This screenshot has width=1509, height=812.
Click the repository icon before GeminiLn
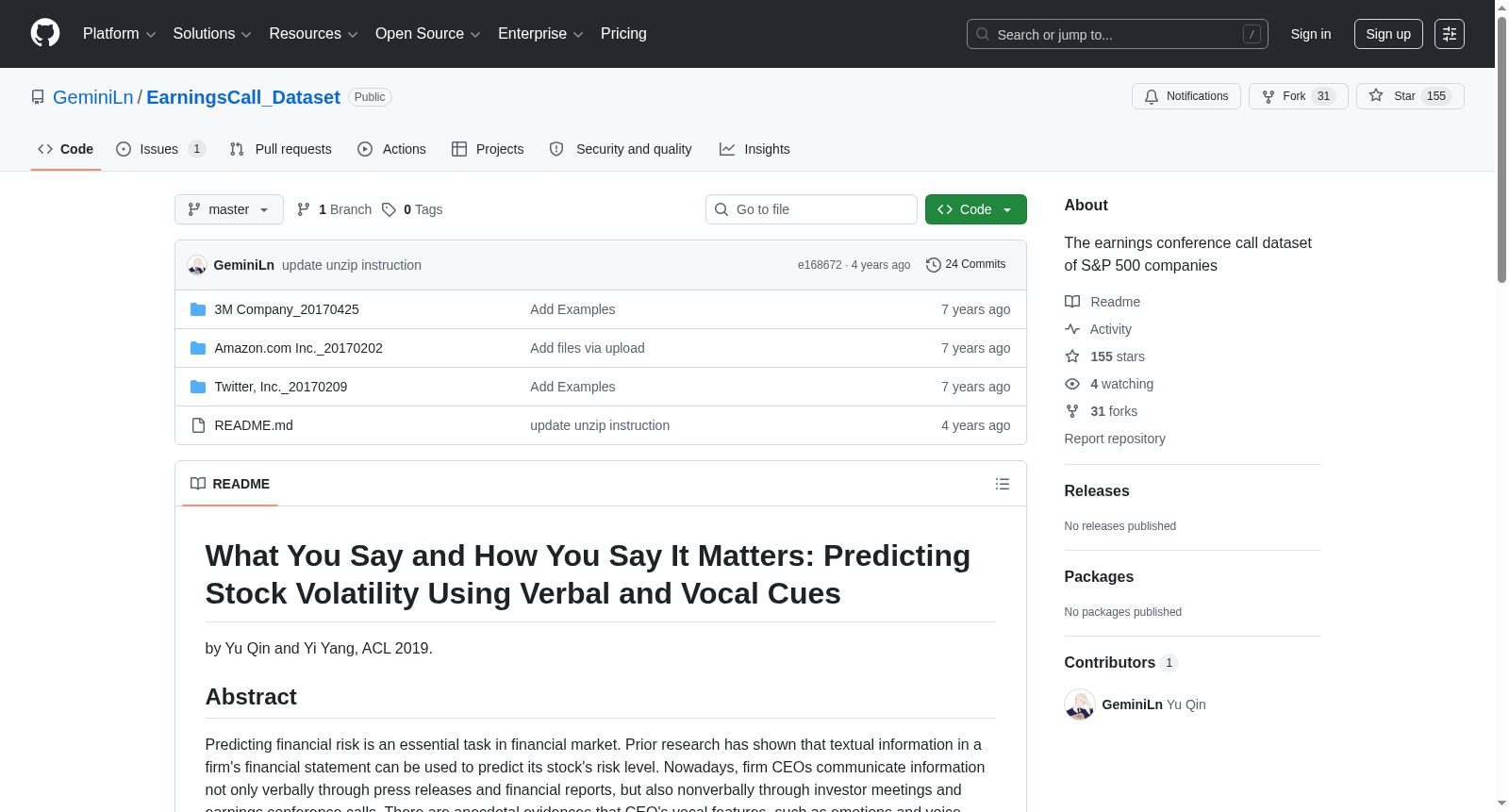(x=38, y=97)
